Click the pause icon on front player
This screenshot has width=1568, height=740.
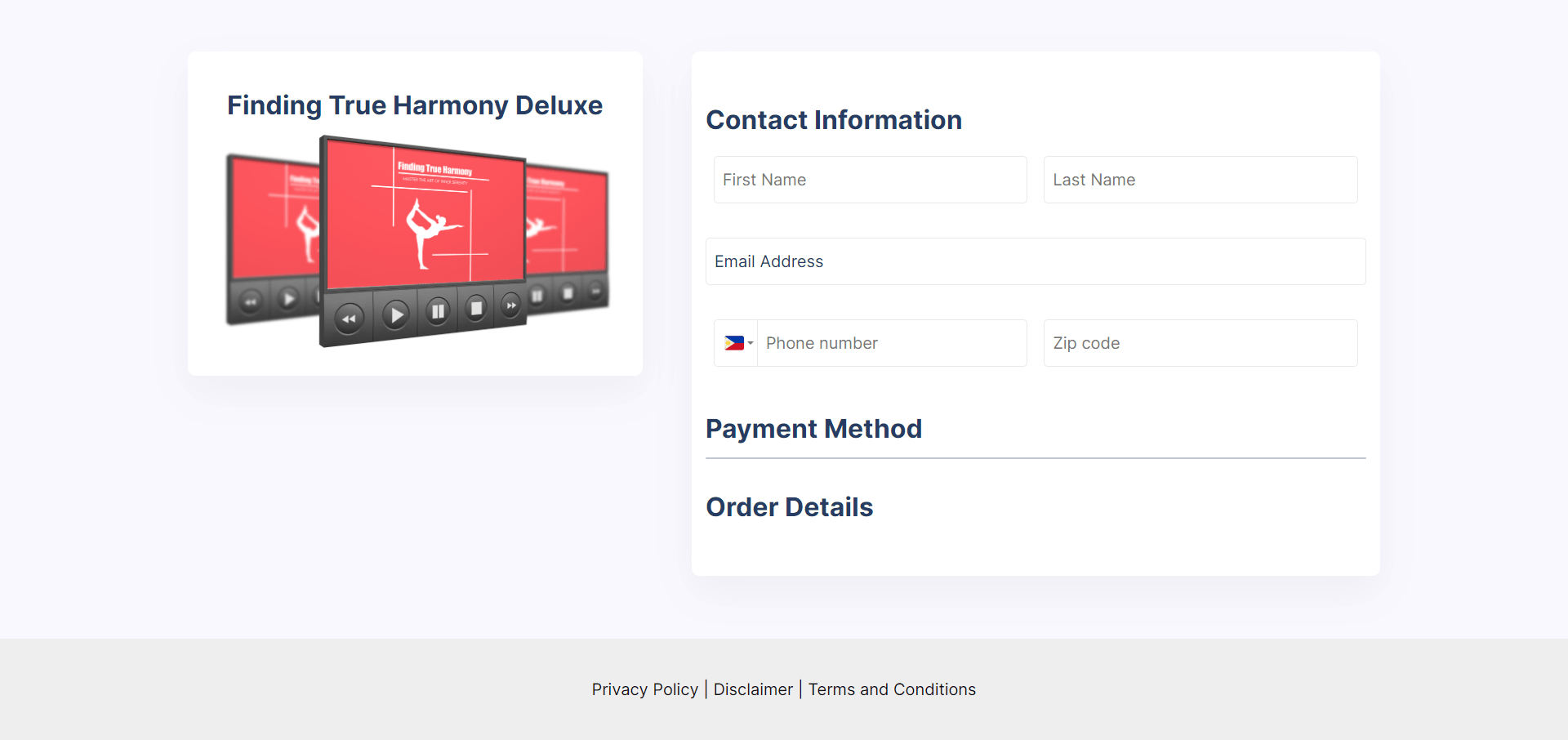point(438,311)
